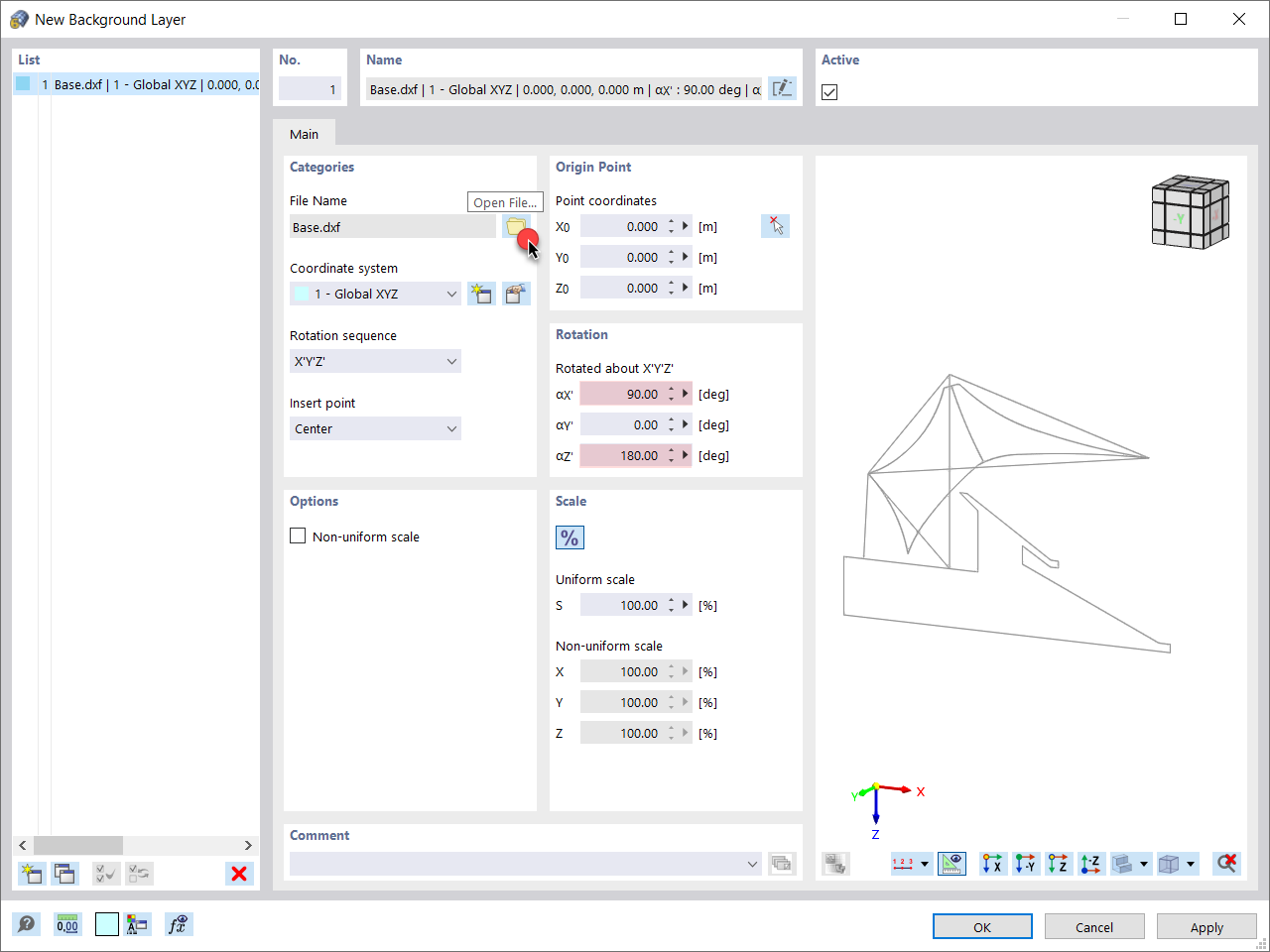The width and height of the screenshot is (1270, 952).
Task: Open Y0 field arrow menu button
Action: coord(686,257)
